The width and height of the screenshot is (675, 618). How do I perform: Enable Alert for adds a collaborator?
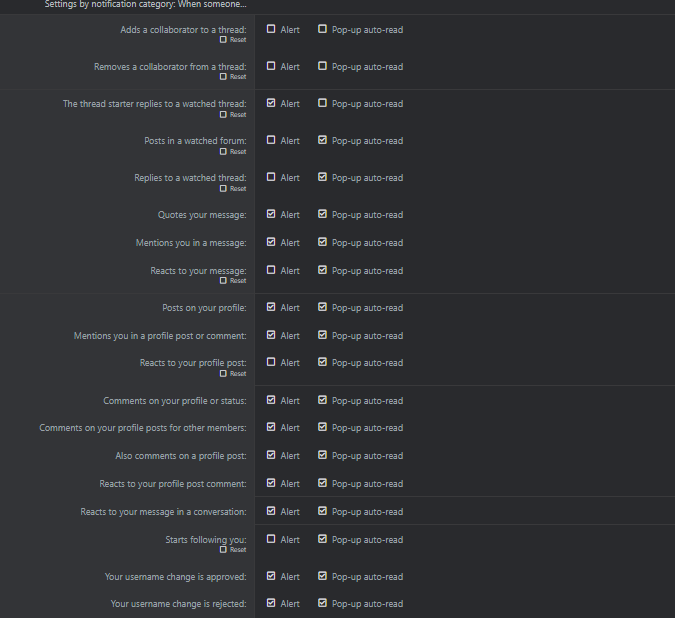click(271, 29)
